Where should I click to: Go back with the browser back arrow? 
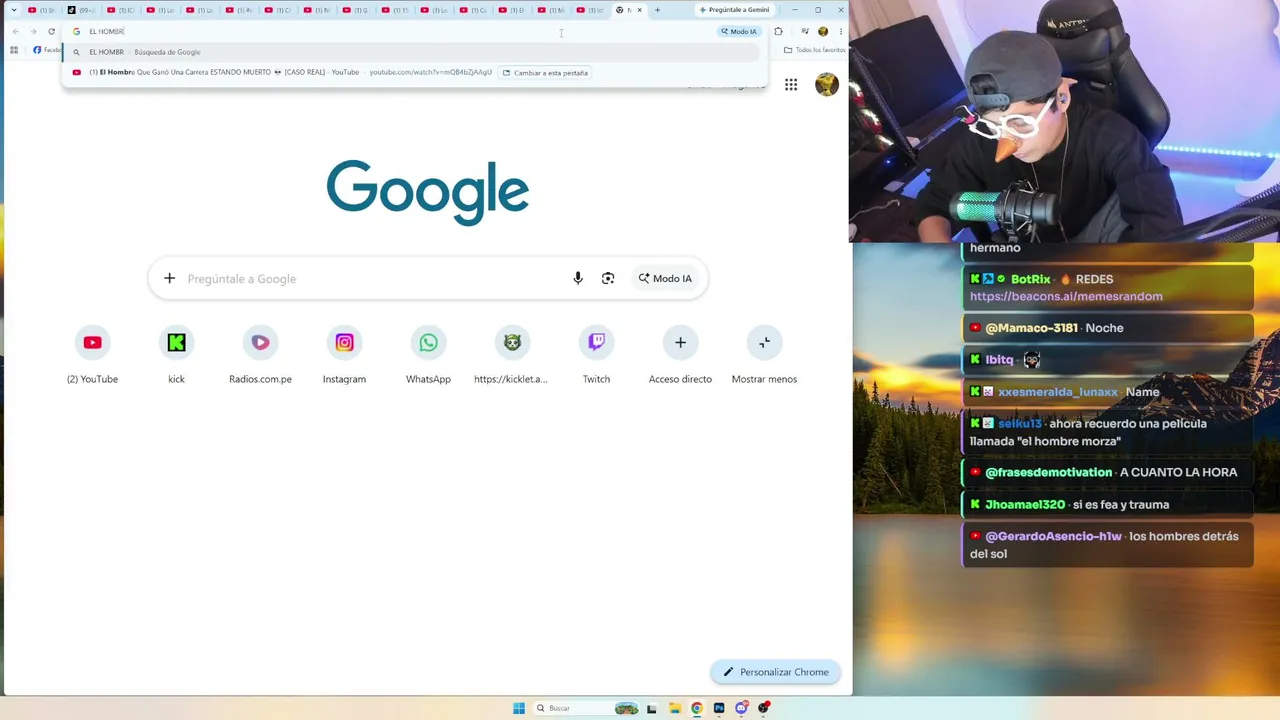tap(15, 31)
